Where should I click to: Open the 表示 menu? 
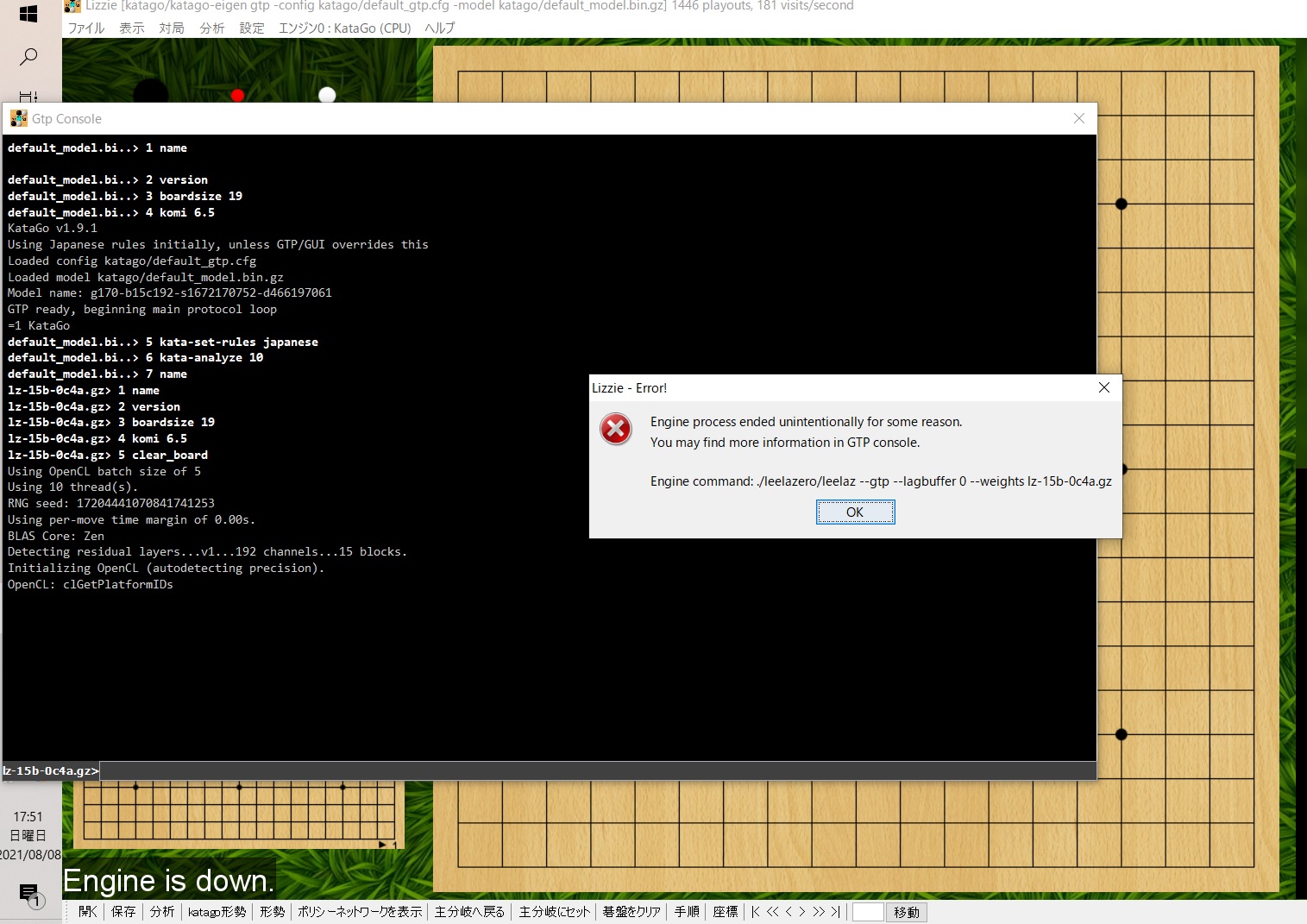tap(132, 28)
